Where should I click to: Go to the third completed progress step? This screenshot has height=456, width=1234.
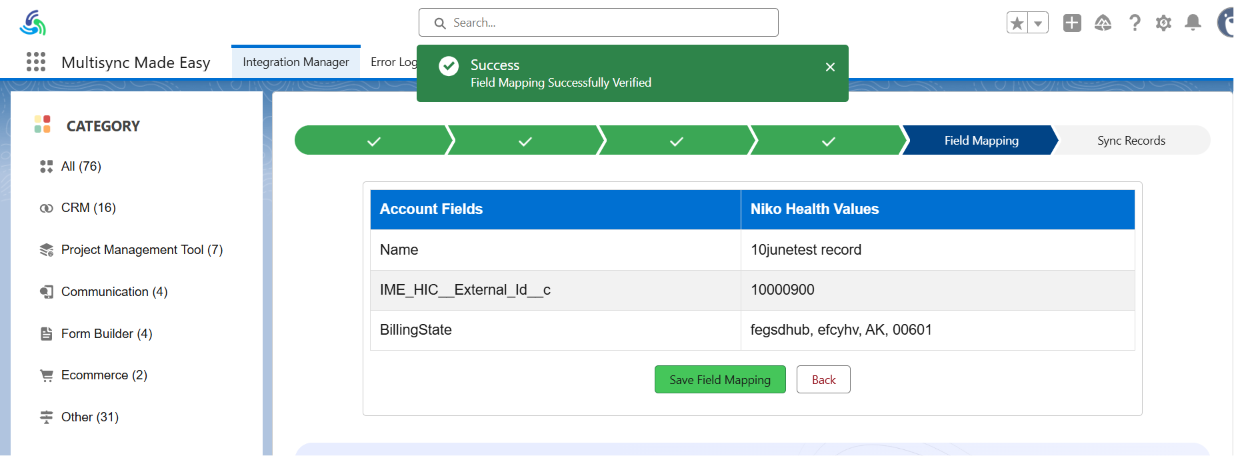tap(677, 141)
